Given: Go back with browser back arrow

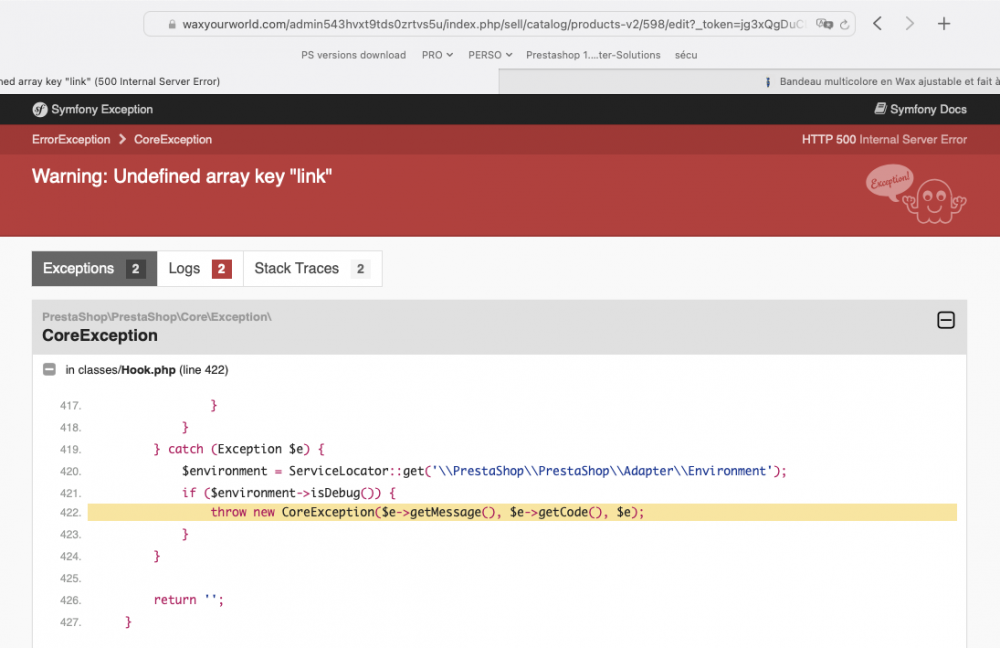Looking at the screenshot, I should [878, 24].
